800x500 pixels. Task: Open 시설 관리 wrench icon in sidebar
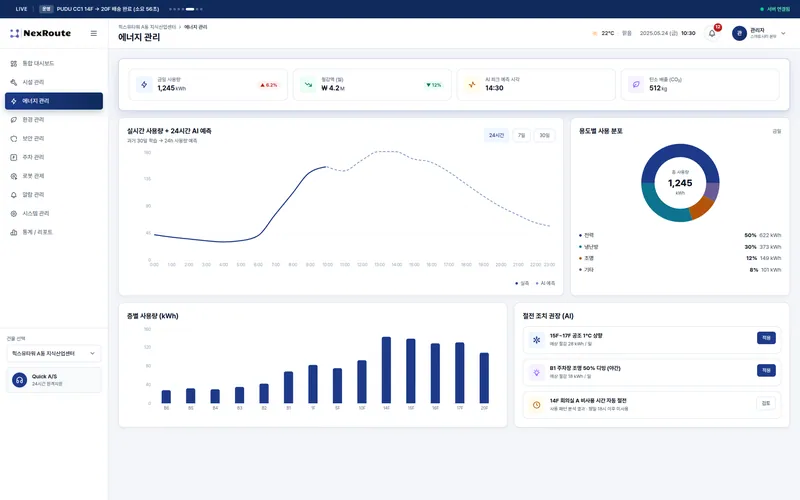pyautogui.click(x=14, y=82)
